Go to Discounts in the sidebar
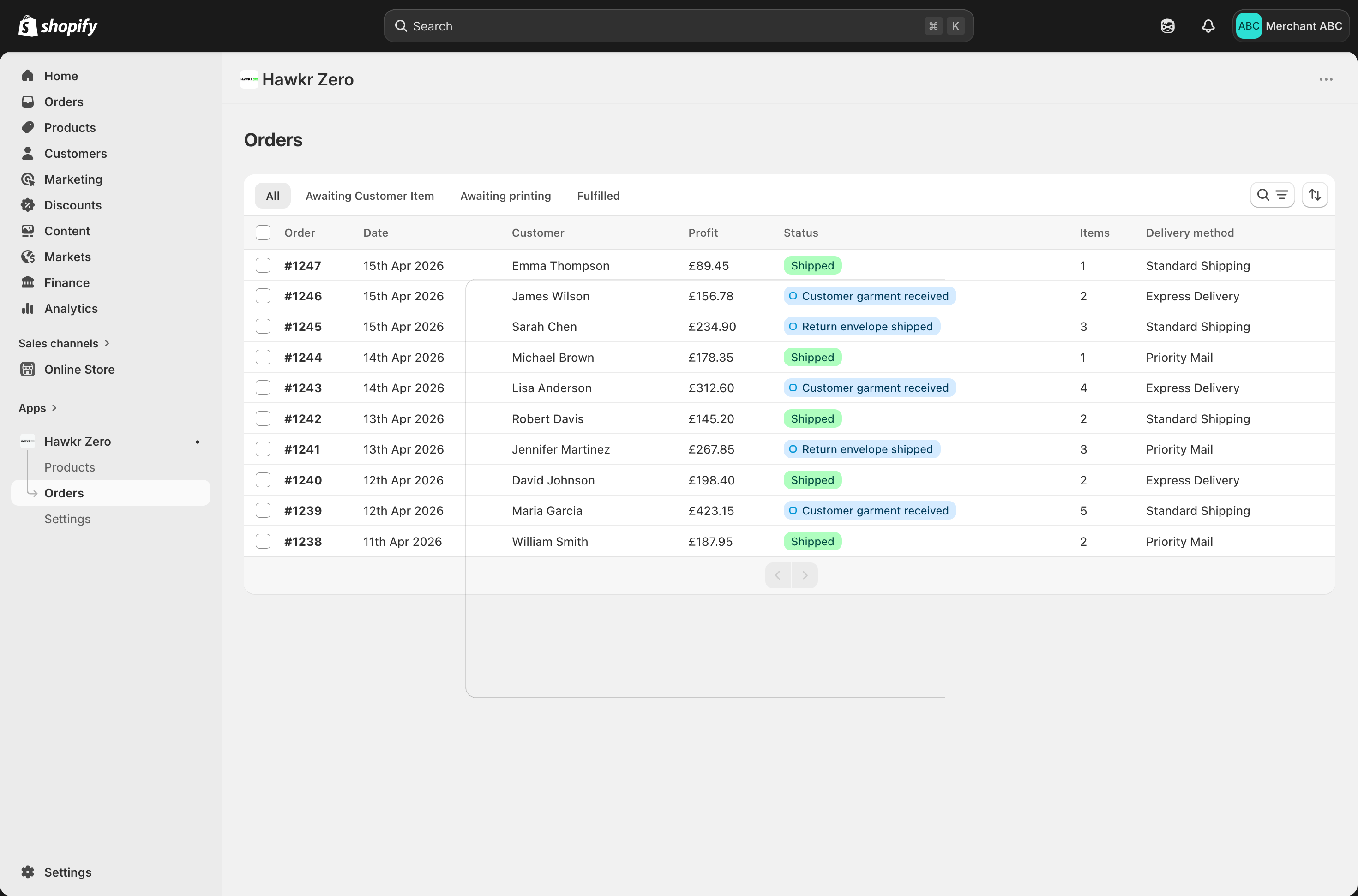 point(72,205)
